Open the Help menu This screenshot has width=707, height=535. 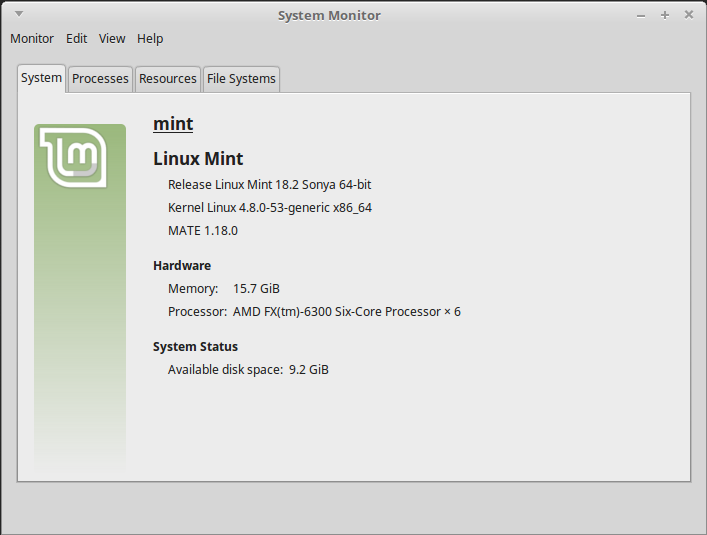point(150,39)
